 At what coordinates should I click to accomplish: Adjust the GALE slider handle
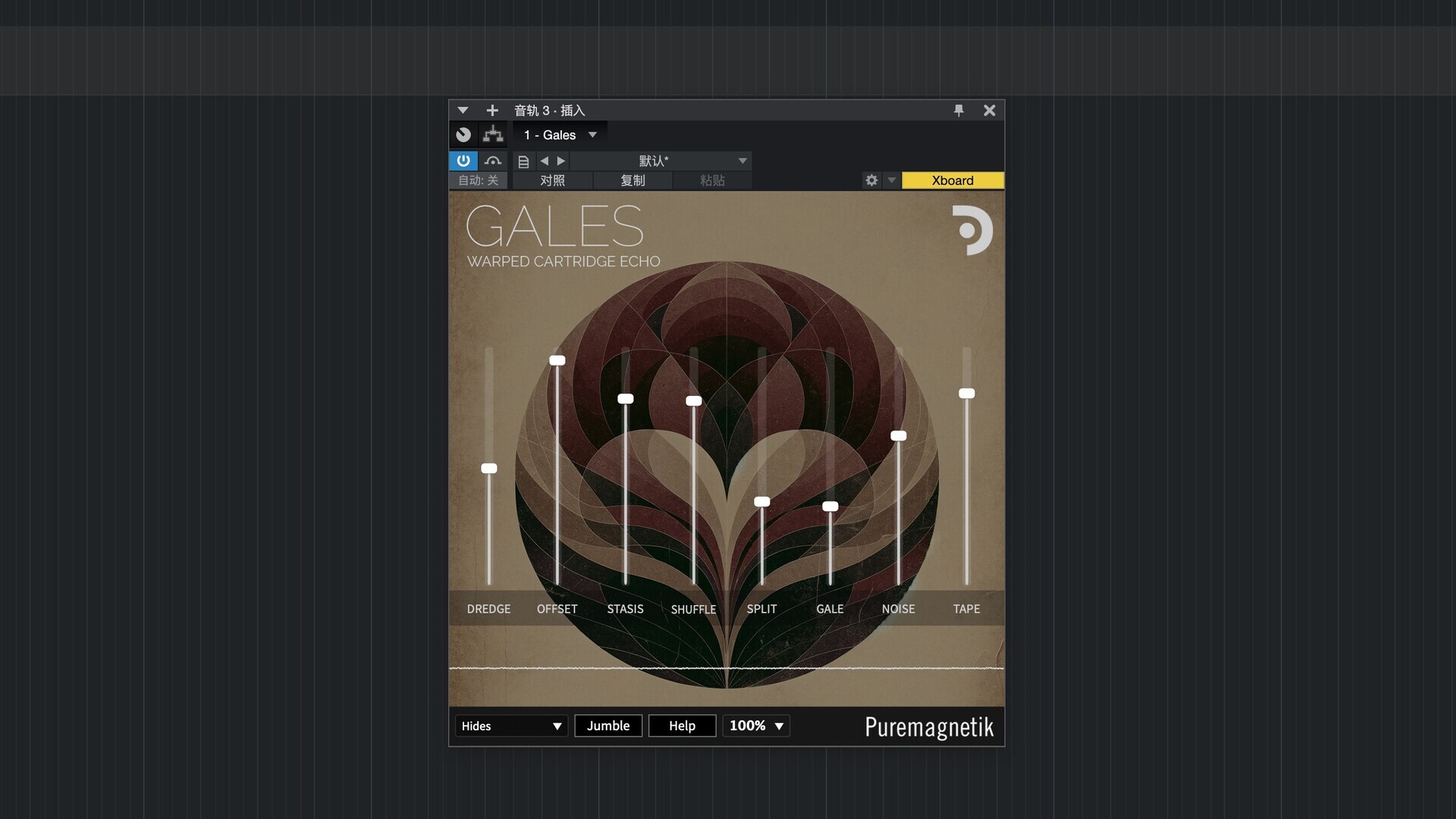point(830,507)
